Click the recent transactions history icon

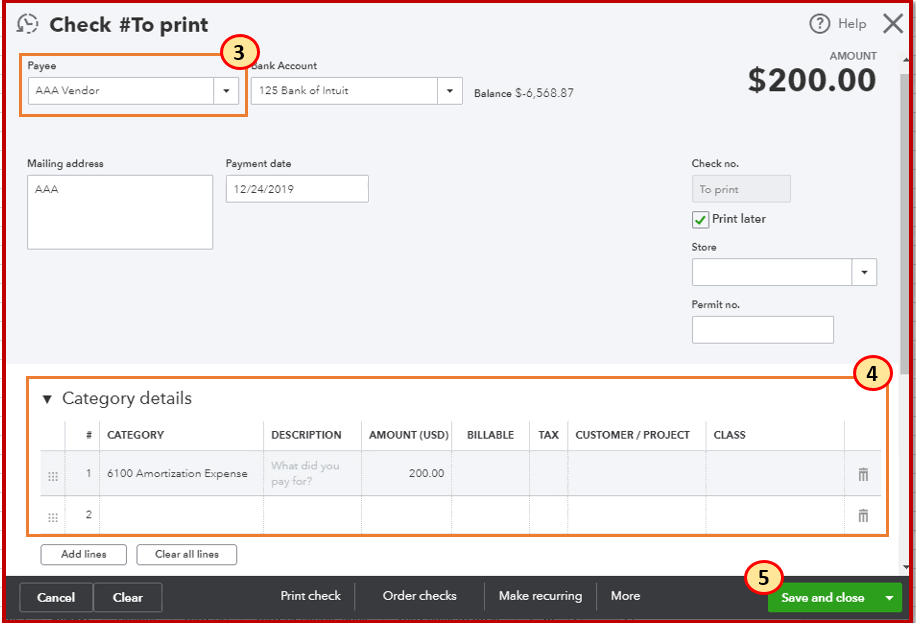28,25
